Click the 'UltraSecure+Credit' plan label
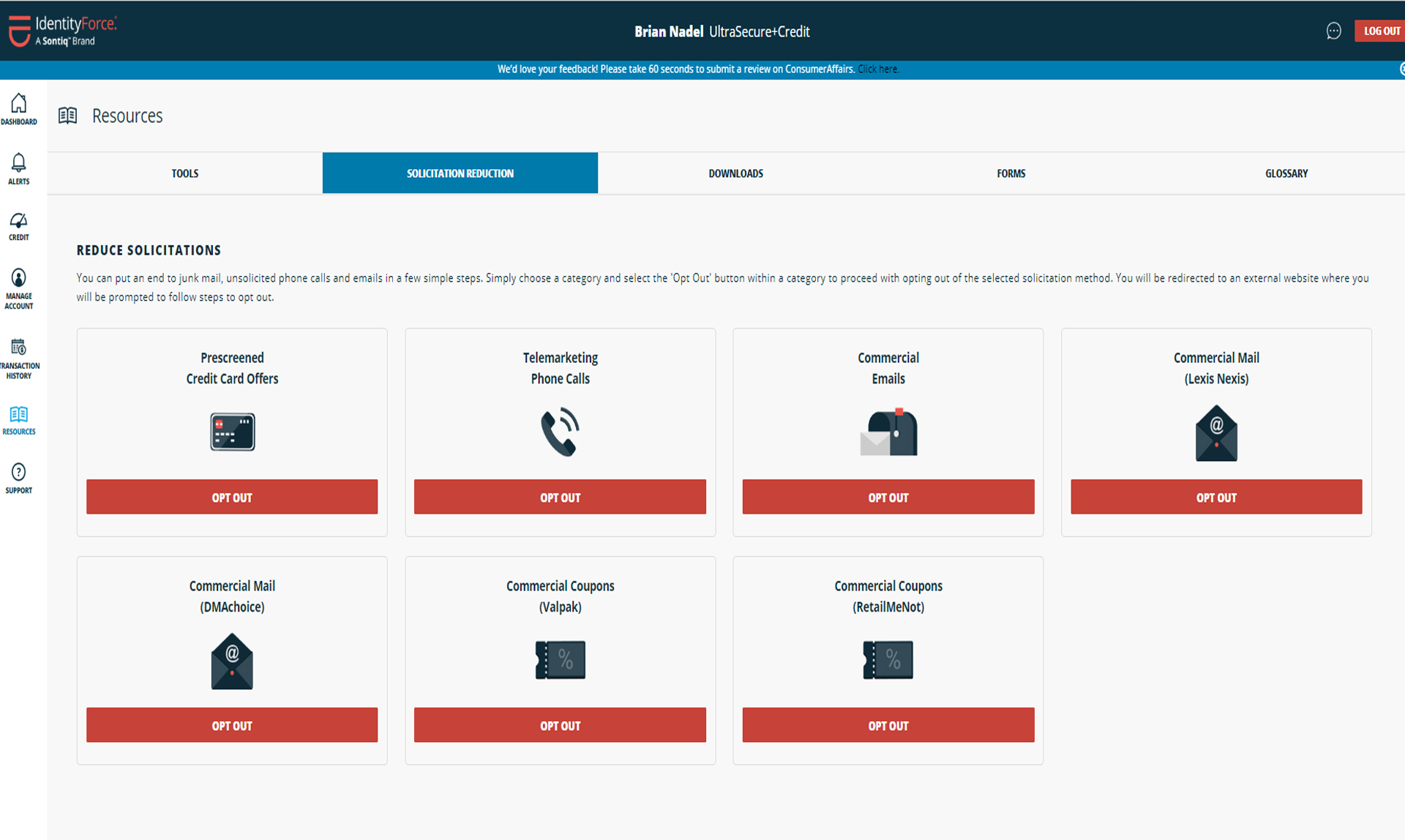Image resolution: width=1405 pixels, height=840 pixels. pos(760,31)
